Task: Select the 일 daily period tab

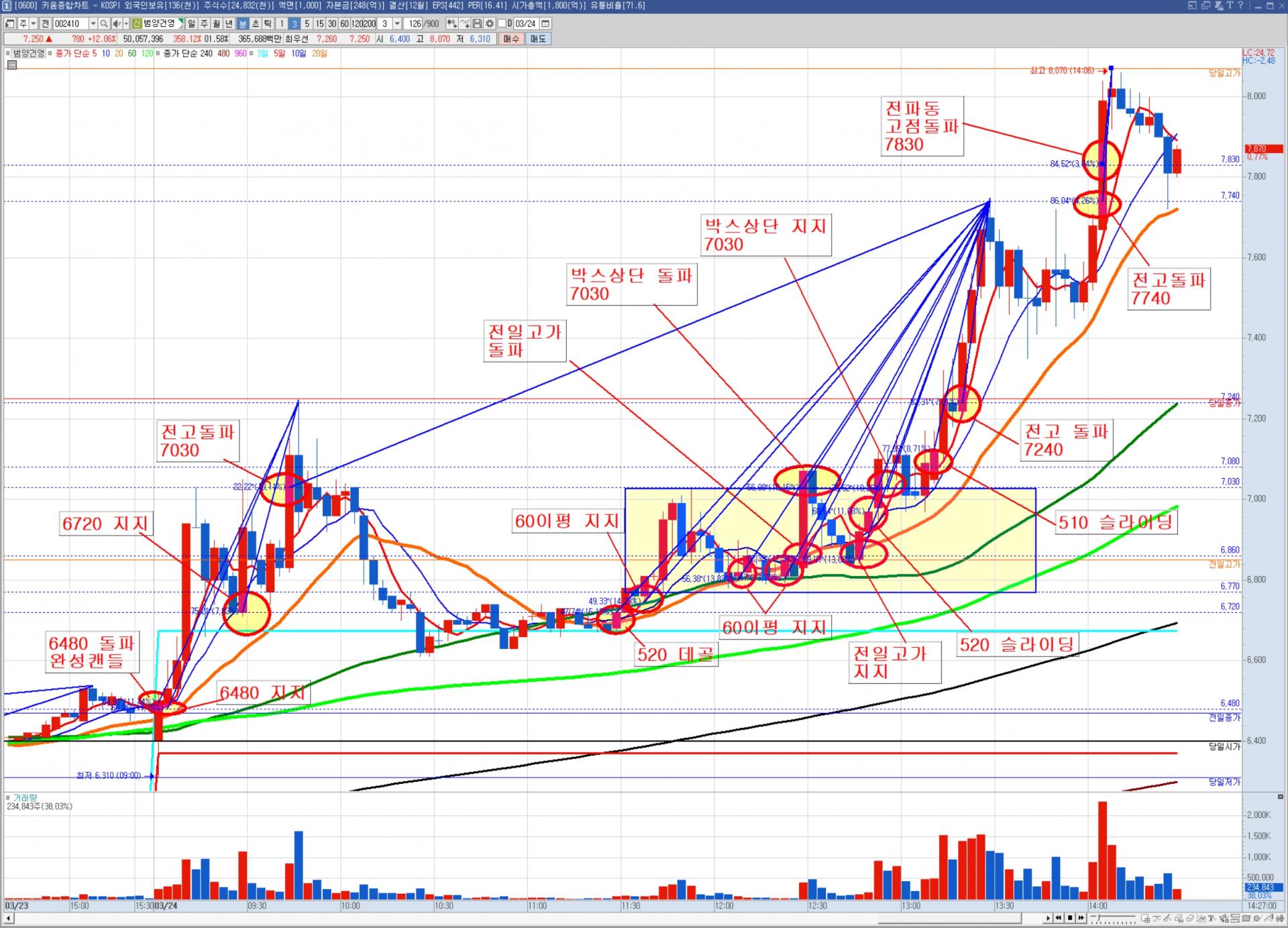Action: (x=191, y=23)
